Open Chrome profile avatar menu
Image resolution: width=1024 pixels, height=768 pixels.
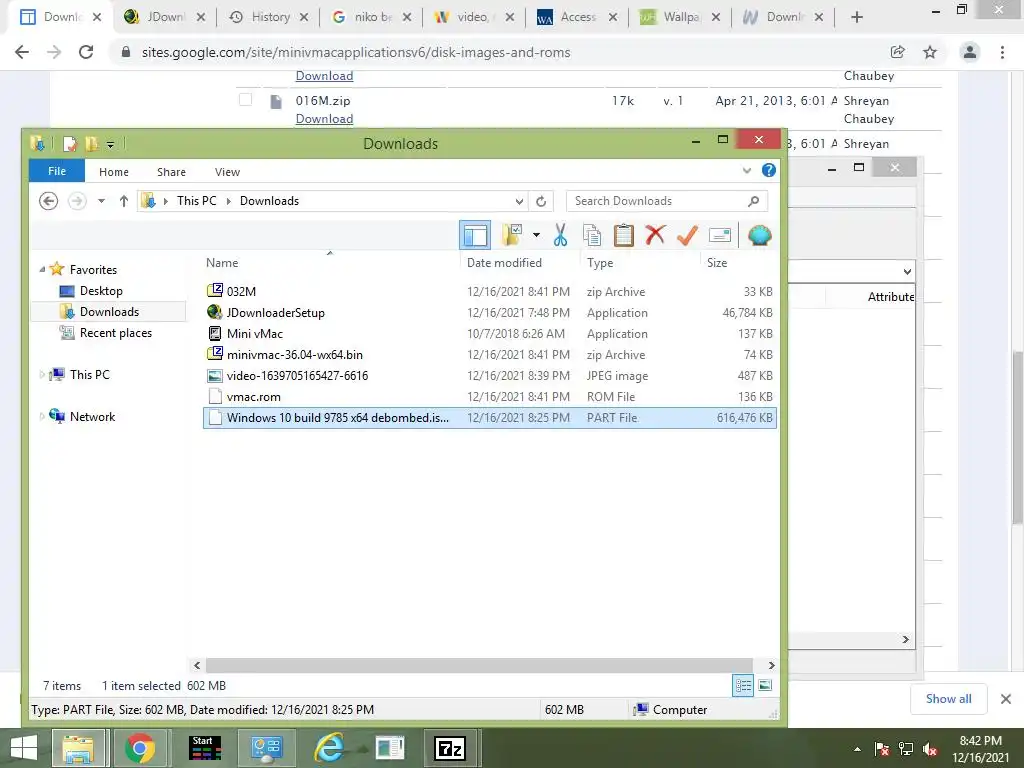(970, 52)
